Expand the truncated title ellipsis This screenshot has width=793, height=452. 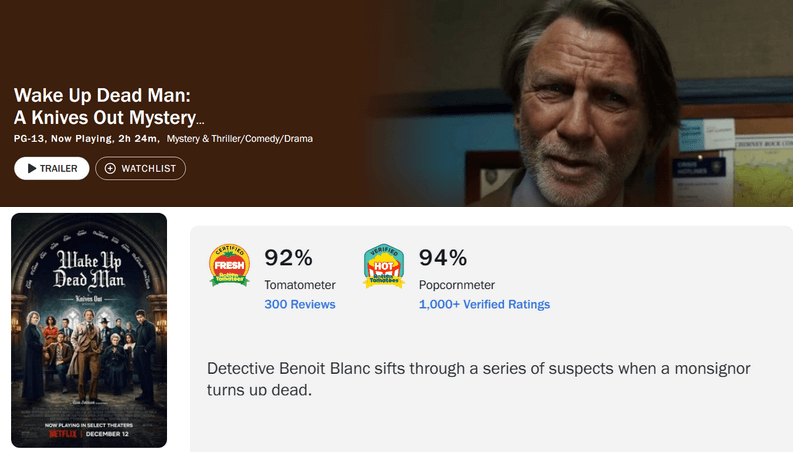[x=200, y=121]
